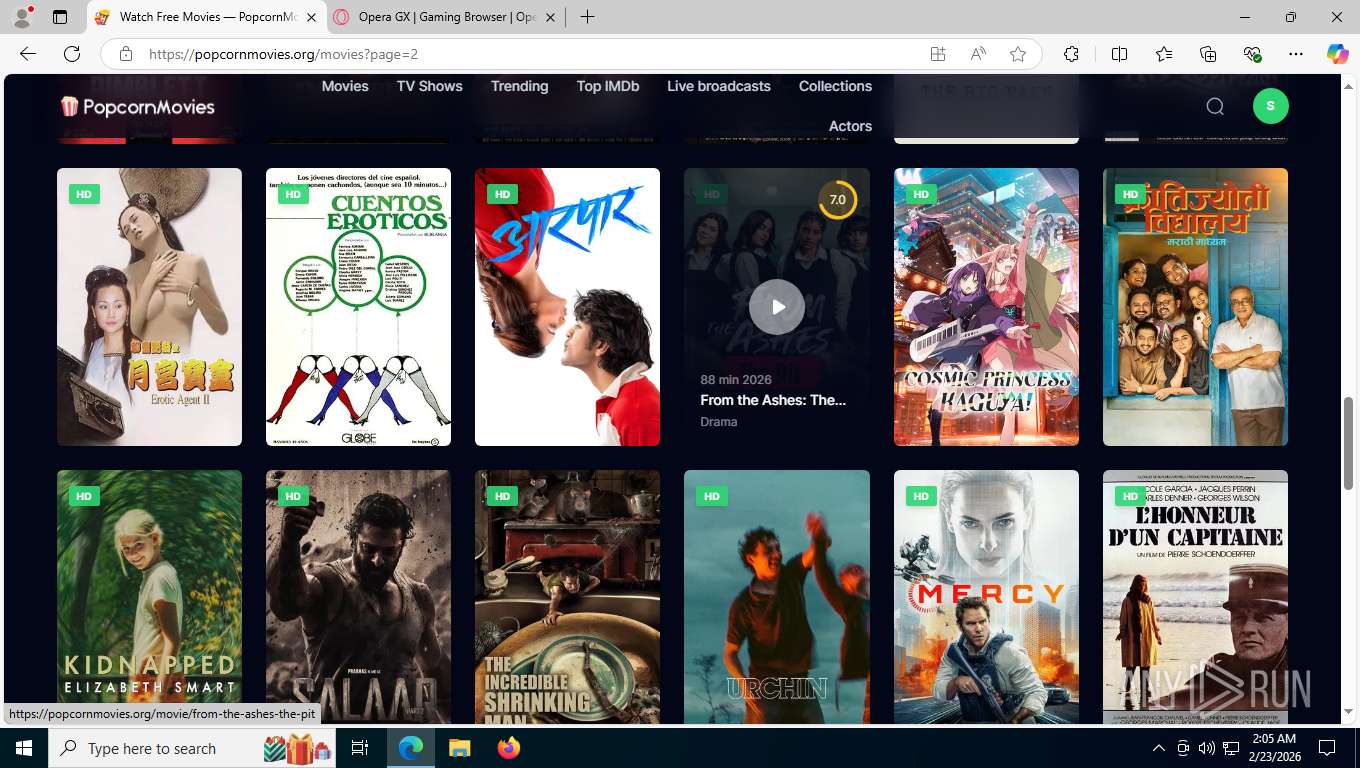Viewport: 1360px width, 768px height.
Task: Go to Trending section
Action: pyautogui.click(x=519, y=86)
